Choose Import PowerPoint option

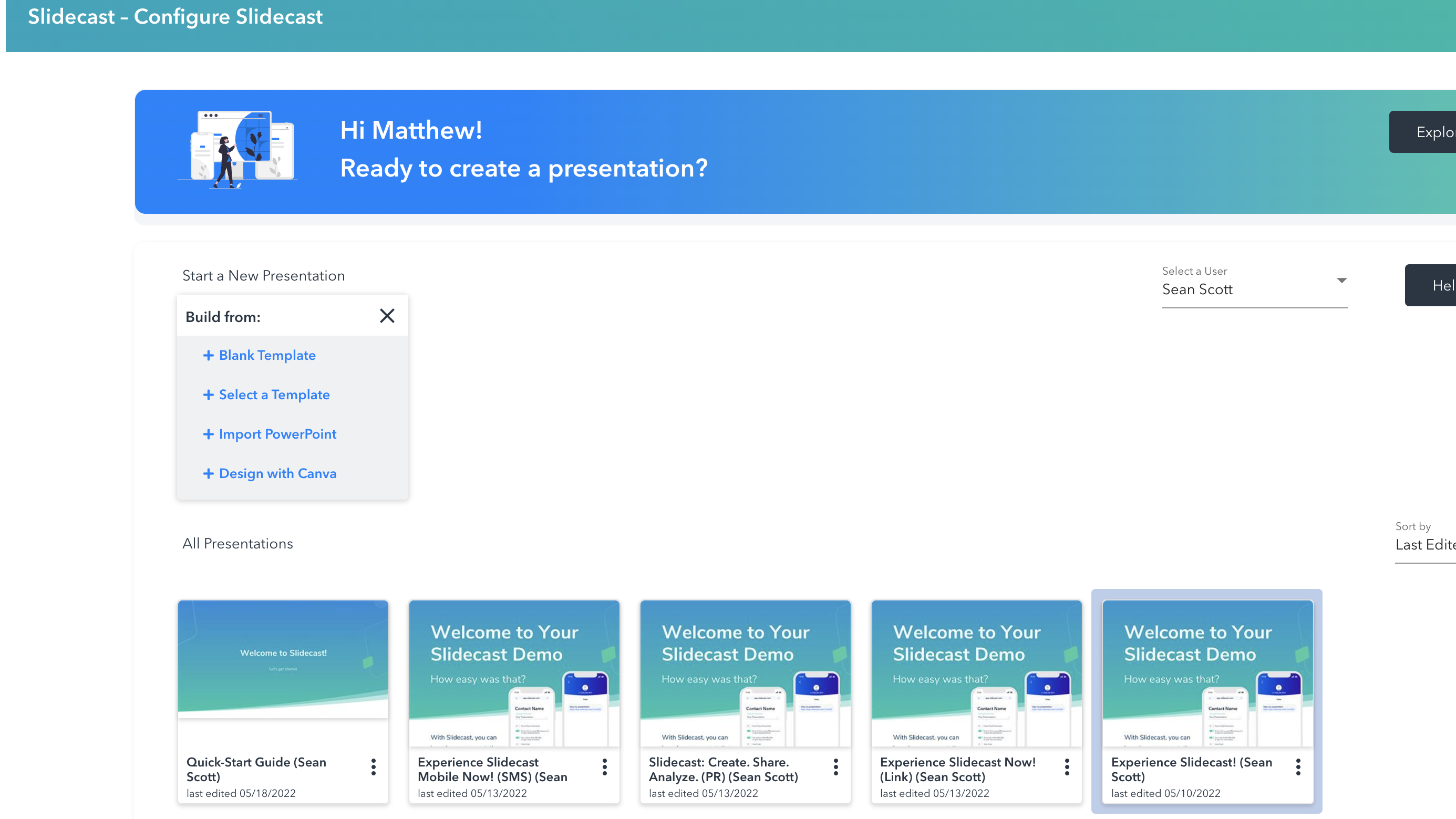(x=277, y=434)
